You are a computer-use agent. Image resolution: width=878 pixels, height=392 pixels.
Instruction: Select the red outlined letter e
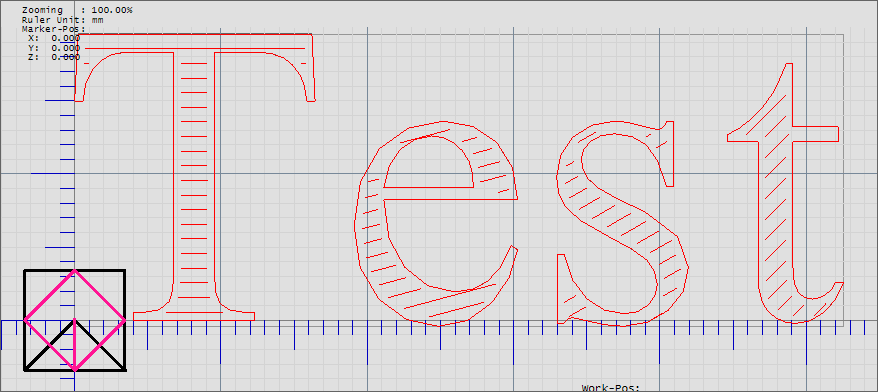click(437, 223)
